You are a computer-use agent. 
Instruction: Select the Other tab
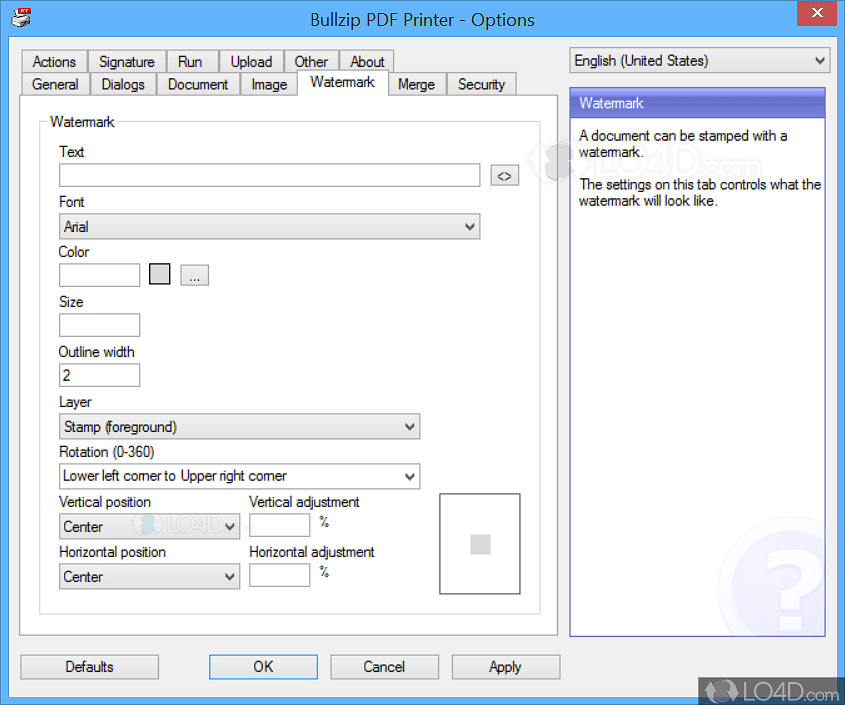pyautogui.click(x=311, y=61)
